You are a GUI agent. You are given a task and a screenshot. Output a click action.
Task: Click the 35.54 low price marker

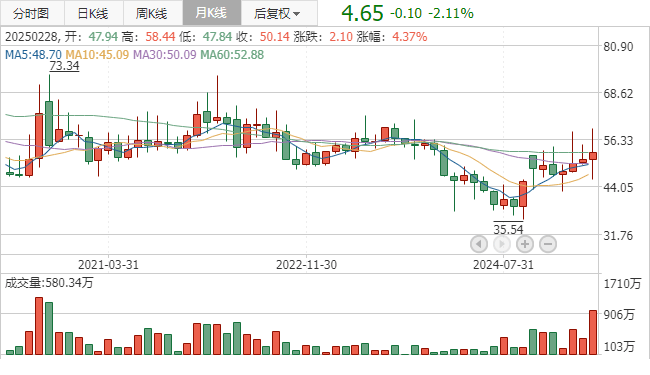click(x=508, y=229)
